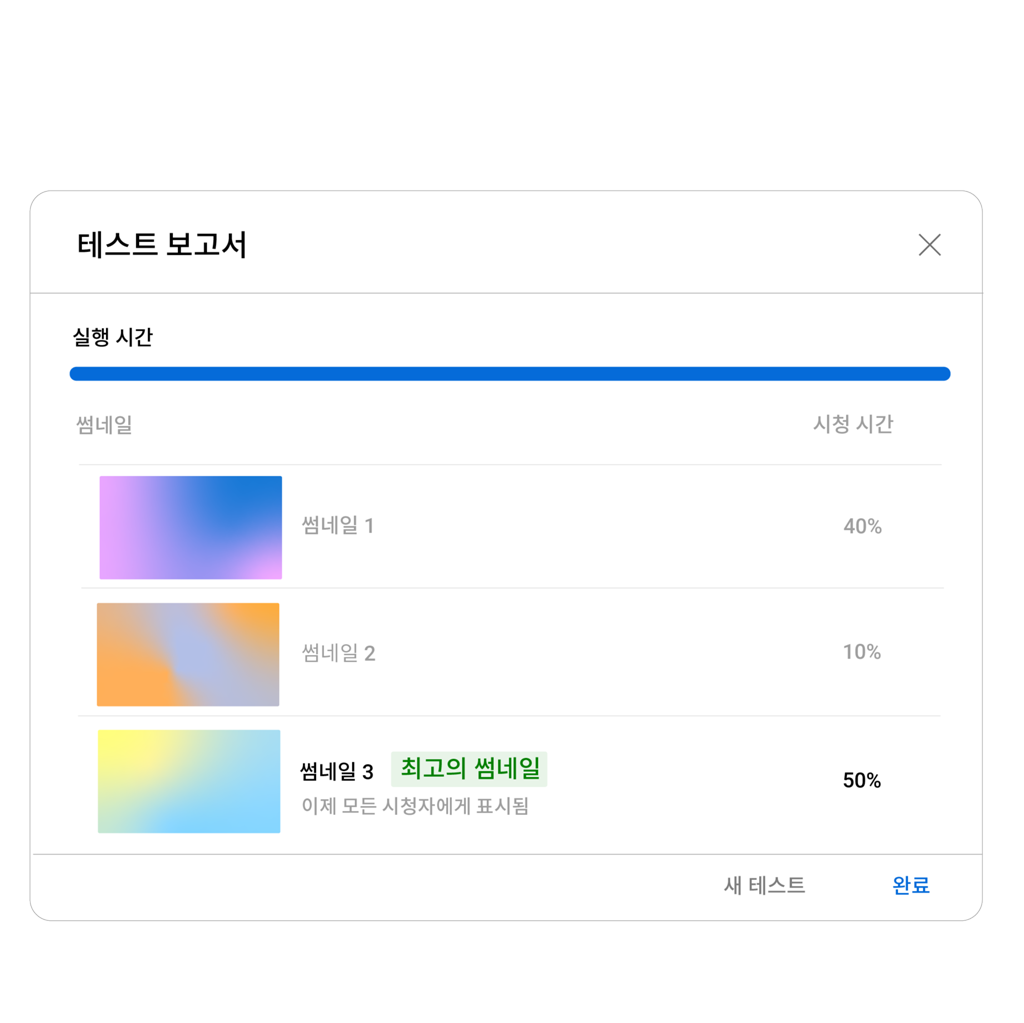Click the 테스트 보고서 dialog title
Image resolution: width=1024 pixels, height=1023 pixels.
pyautogui.click(x=160, y=242)
